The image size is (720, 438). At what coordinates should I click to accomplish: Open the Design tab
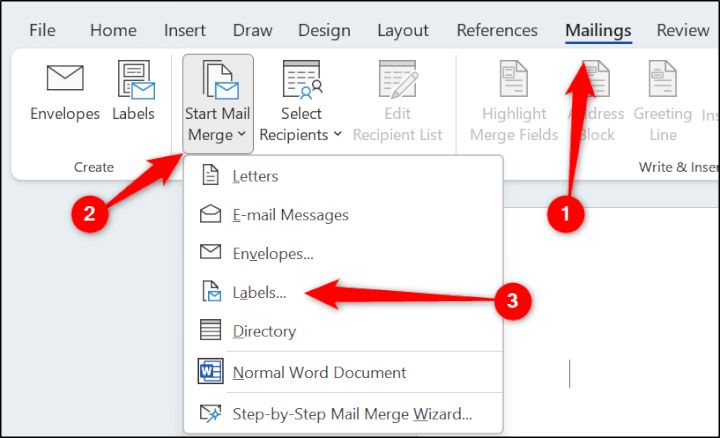[x=326, y=30]
